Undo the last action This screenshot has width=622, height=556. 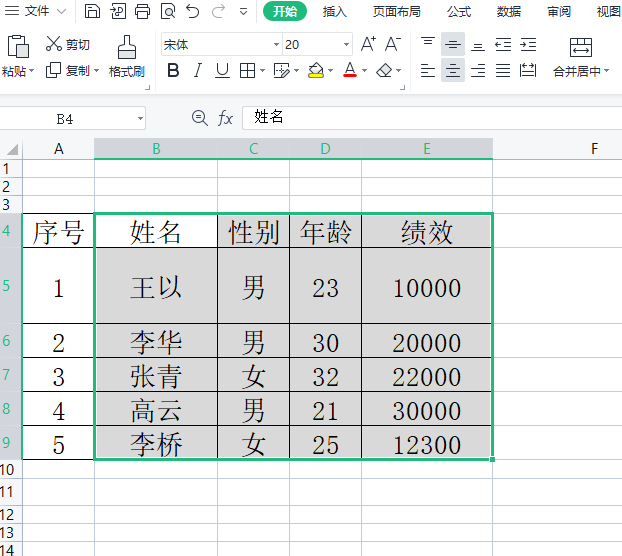pyautogui.click(x=193, y=11)
